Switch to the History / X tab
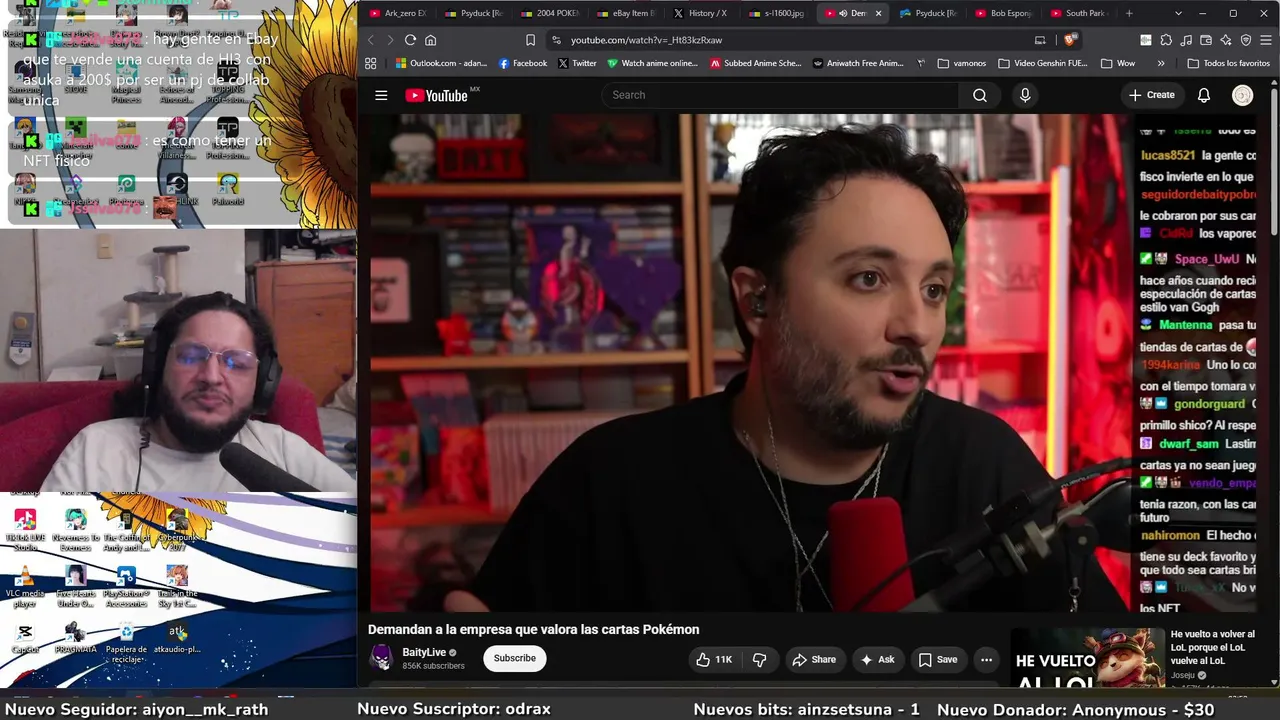 (x=700, y=13)
